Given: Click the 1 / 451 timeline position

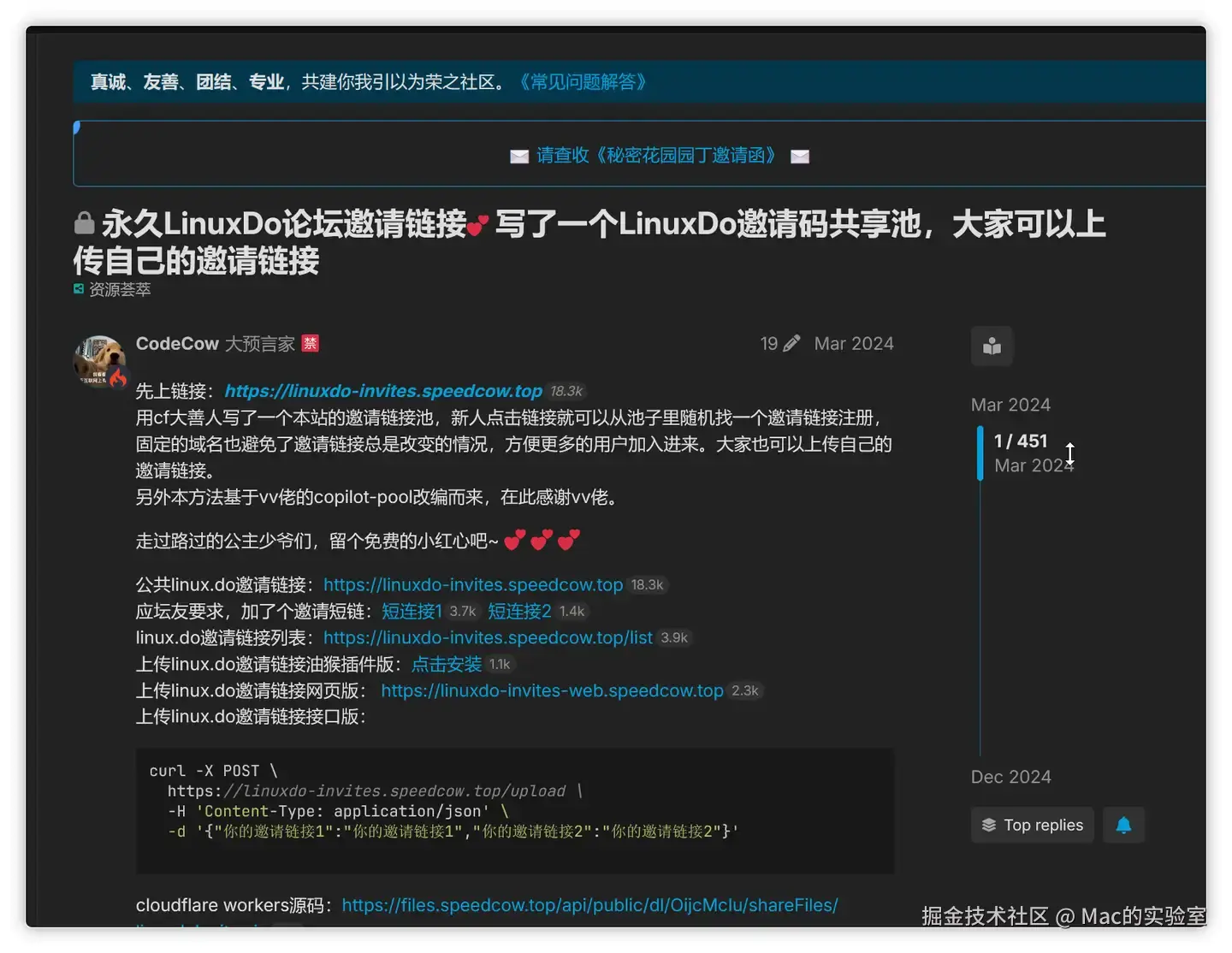Looking at the screenshot, I should 1021,441.
